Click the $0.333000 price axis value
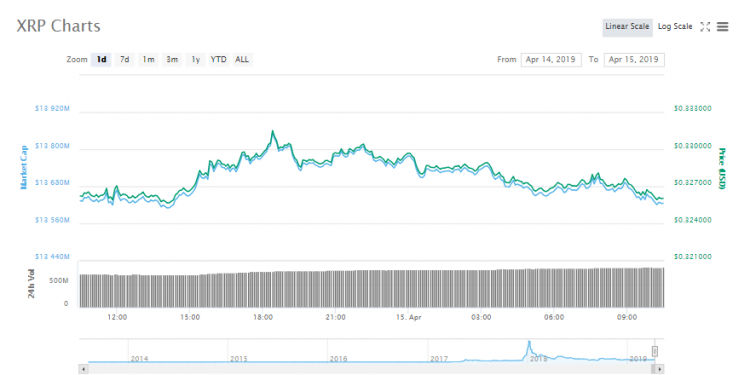 click(693, 109)
